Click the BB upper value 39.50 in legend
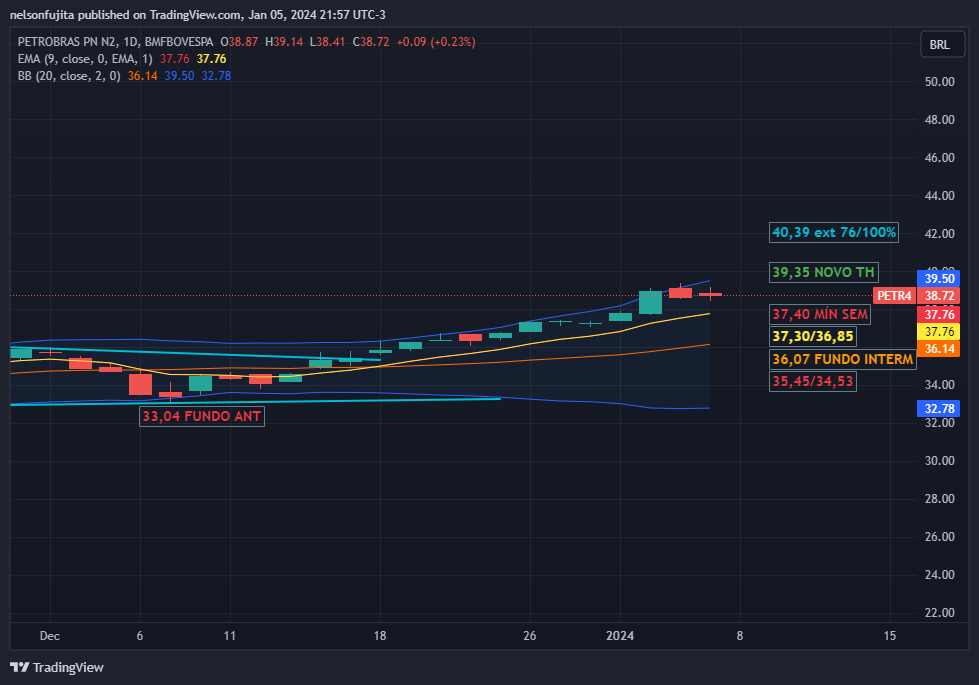 [x=179, y=76]
